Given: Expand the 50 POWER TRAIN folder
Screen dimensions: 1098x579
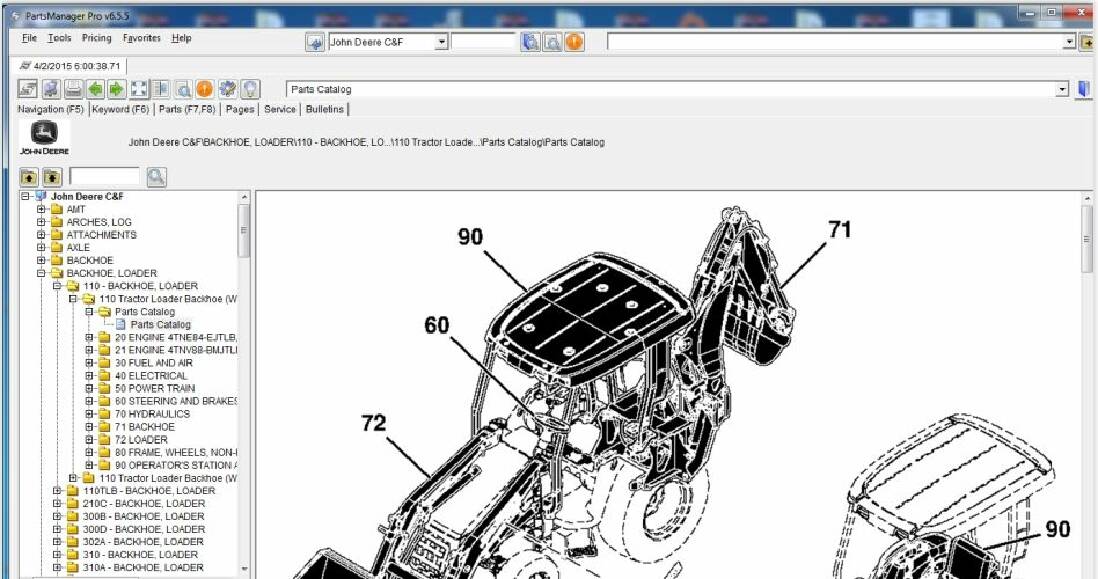Looking at the screenshot, I should pos(90,388).
